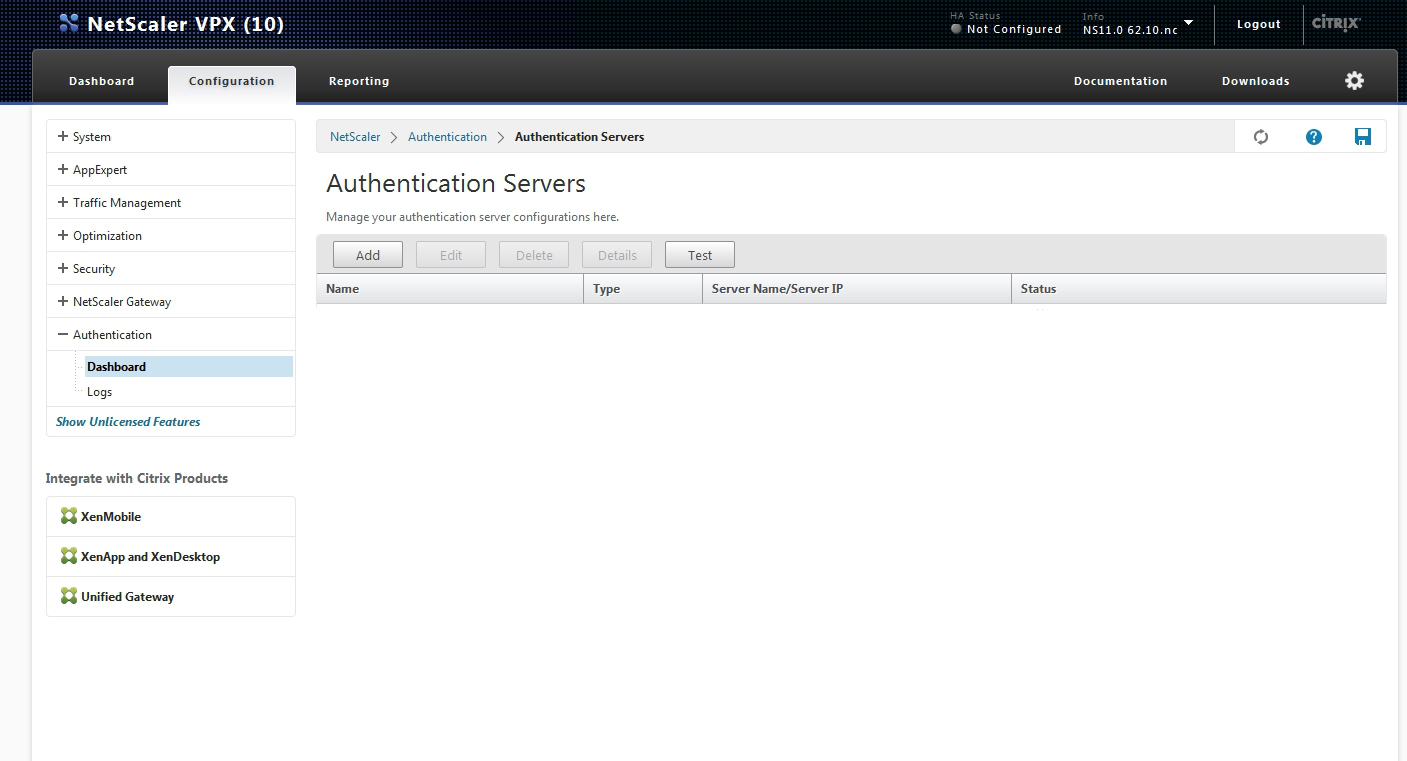Open the Unified Gateway integration icon
The height and width of the screenshot is (761, 1407).
(x=68, y=596)
